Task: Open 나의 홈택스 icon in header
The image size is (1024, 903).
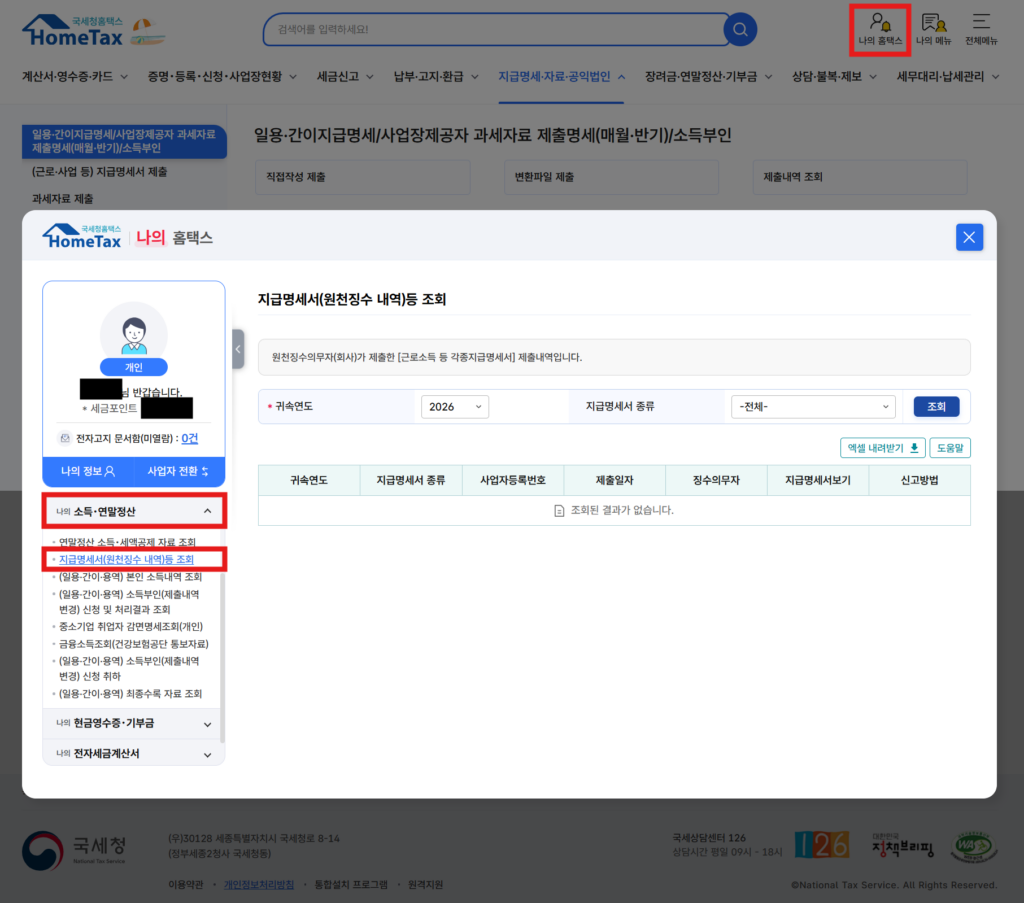Action: (880, 29)
